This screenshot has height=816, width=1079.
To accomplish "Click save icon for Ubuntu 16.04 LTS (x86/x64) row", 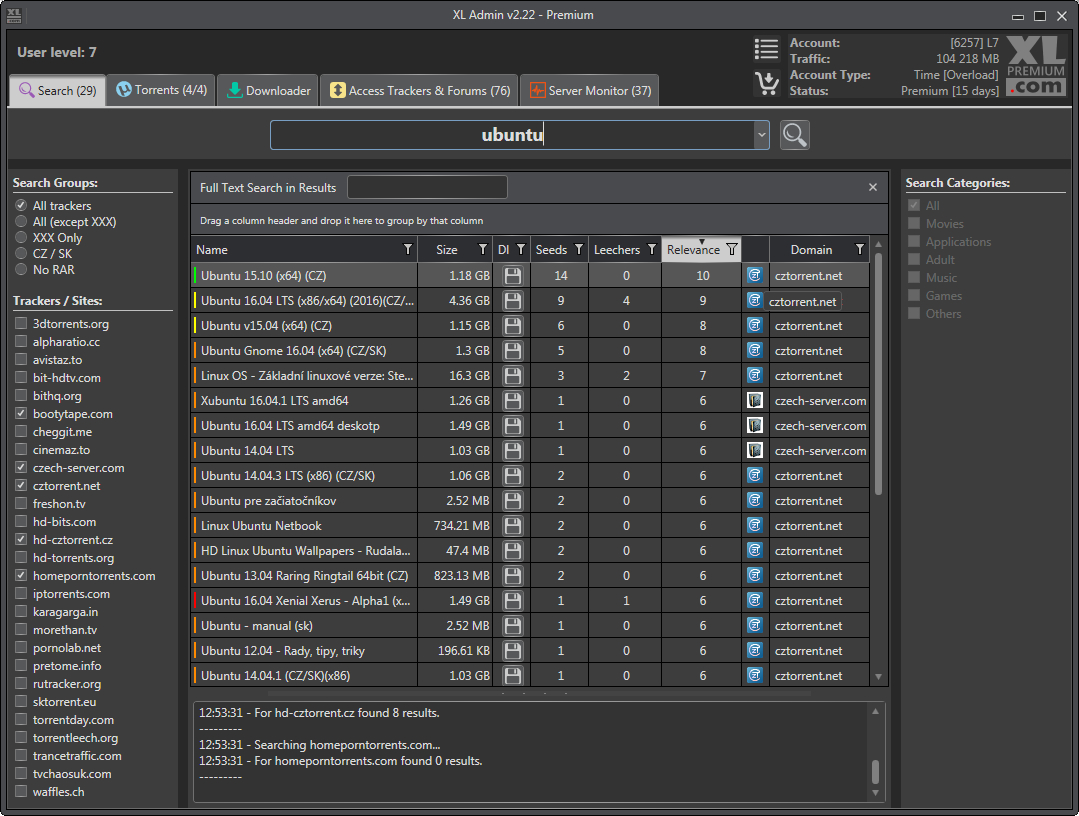I will coord(512,301).
